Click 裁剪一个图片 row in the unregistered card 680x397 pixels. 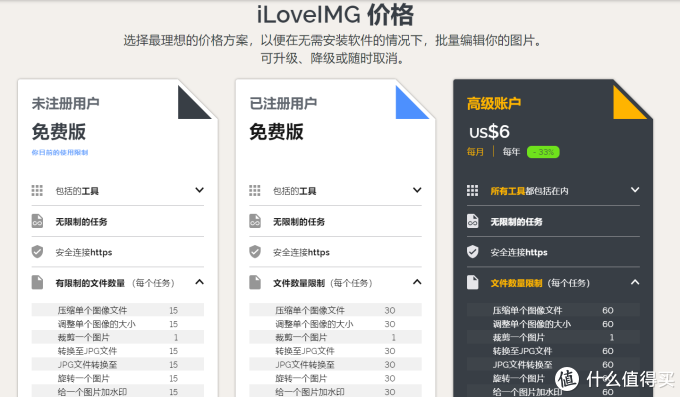tap(118, 337)
